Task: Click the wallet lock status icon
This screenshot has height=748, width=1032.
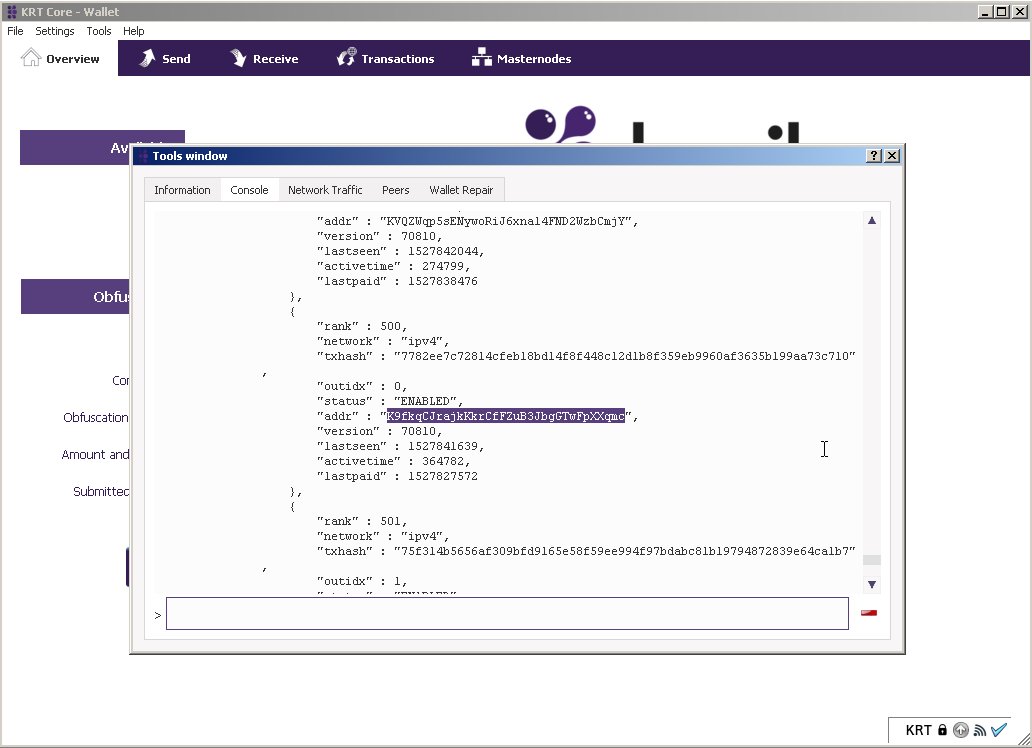Action: 942,730
